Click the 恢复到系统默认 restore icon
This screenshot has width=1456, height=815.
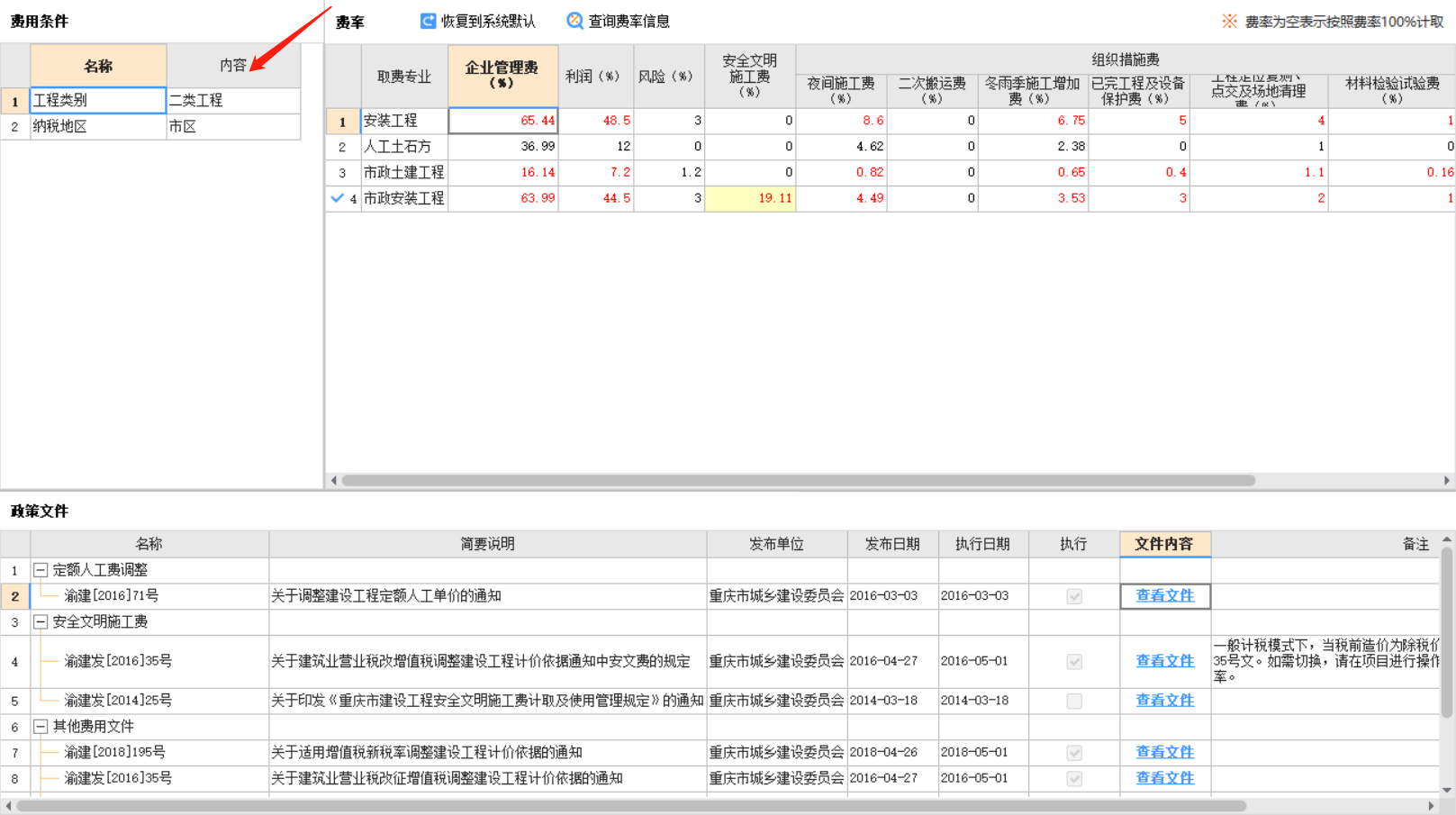(x=429, y=21)
